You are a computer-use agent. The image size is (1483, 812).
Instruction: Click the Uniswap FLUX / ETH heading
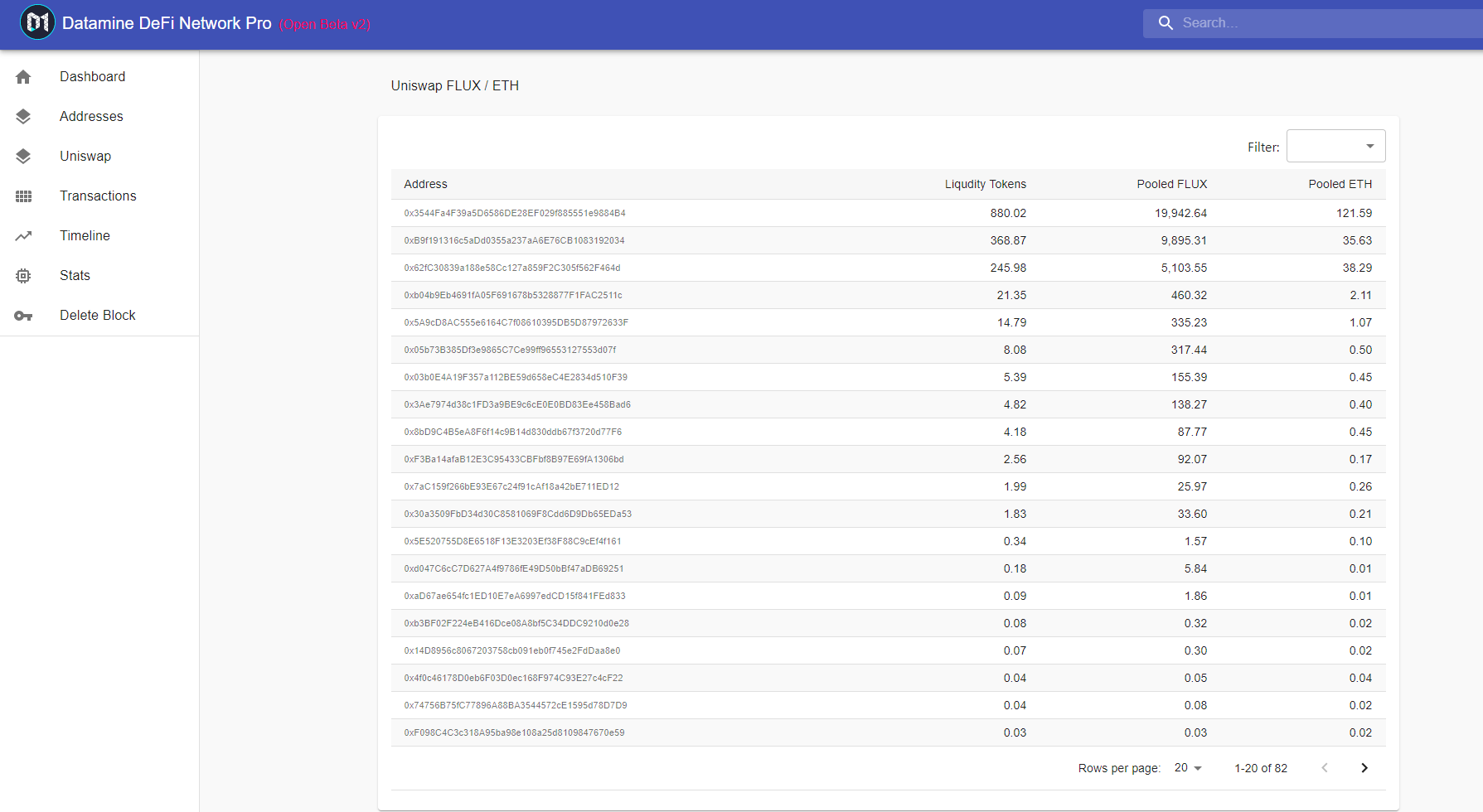(455, 85)
